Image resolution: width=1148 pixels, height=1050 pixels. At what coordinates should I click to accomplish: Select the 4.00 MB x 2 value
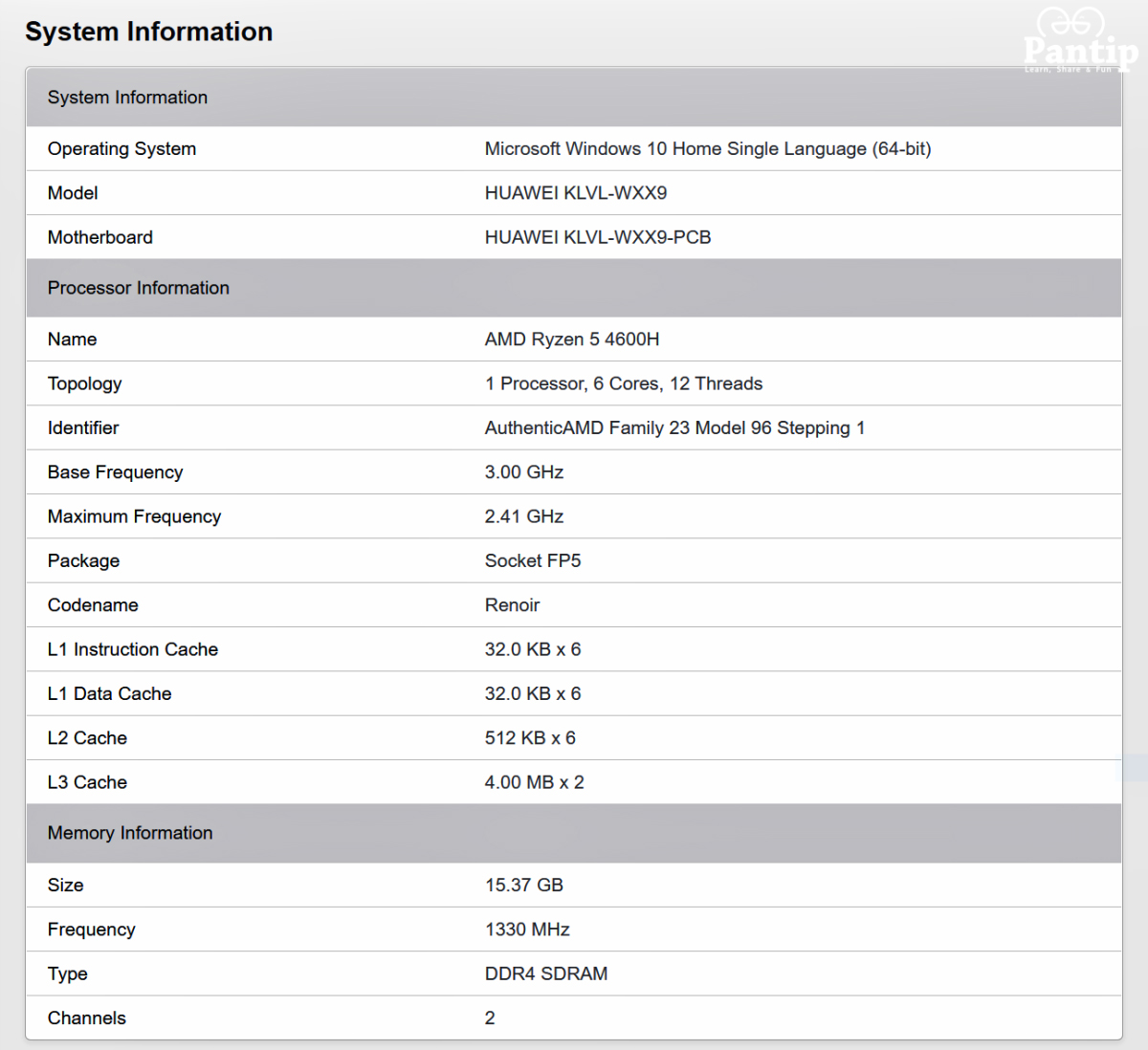[x=534, y=782]
